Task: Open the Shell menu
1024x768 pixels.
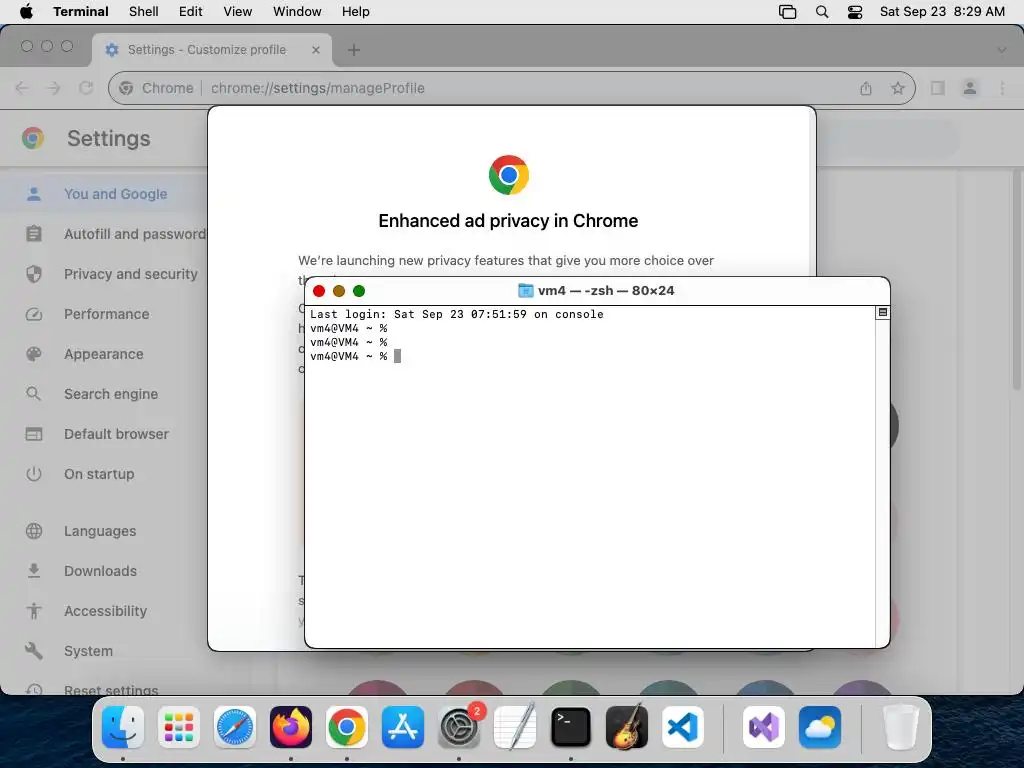Action: (144, 12)
